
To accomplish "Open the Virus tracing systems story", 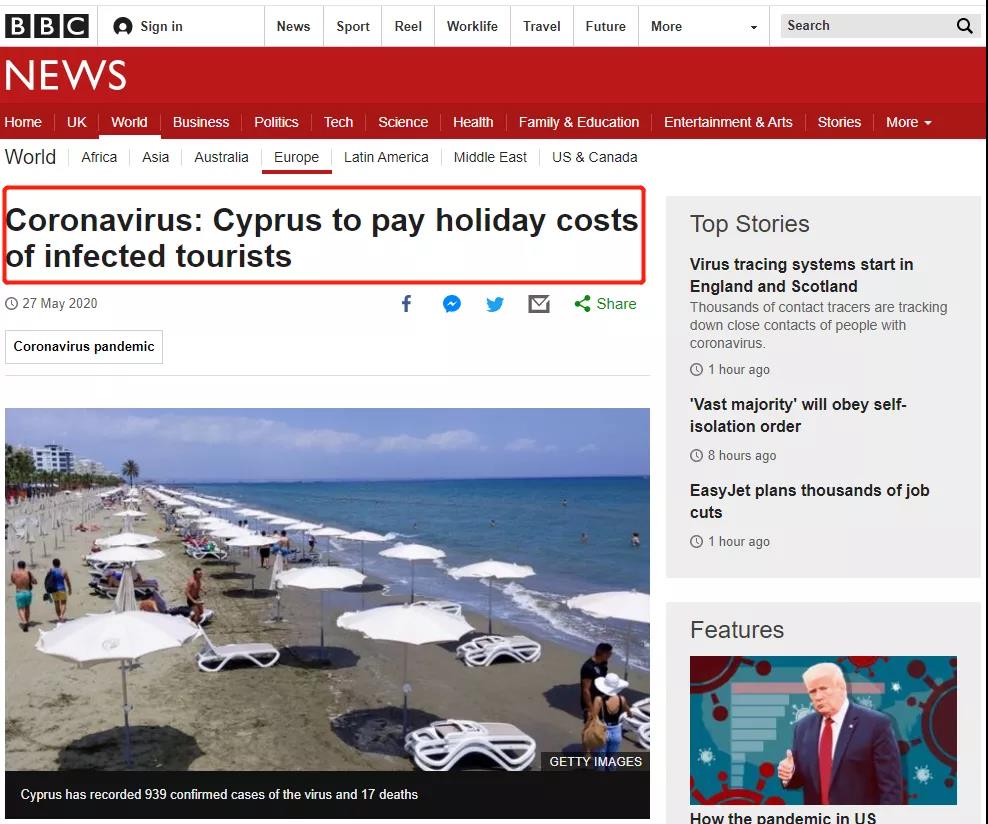I will pos(801,275).
